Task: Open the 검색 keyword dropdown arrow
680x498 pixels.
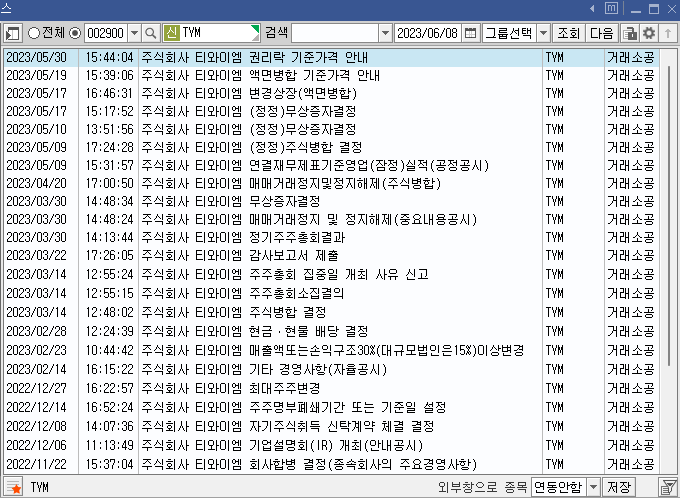Action: [385, 33]
